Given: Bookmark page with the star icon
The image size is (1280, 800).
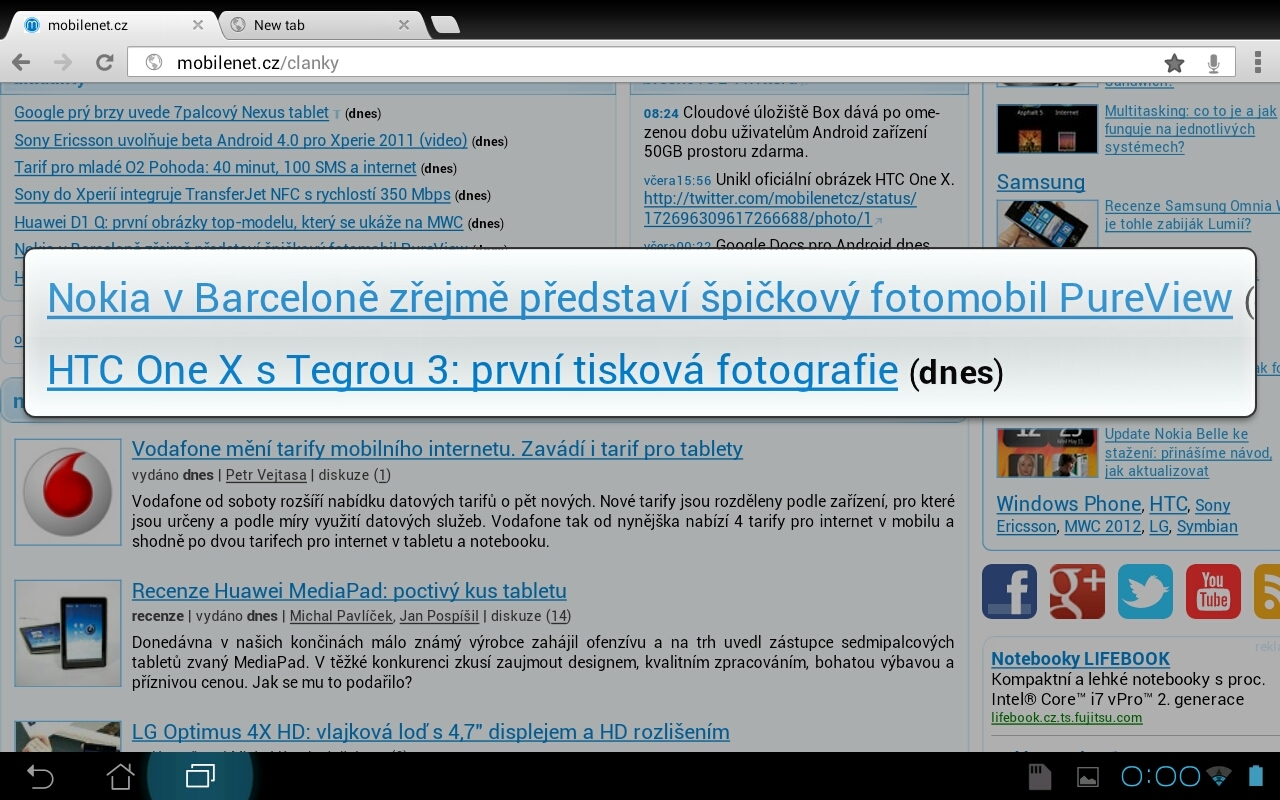Looking at the screenshot, I should (1174, 63).
